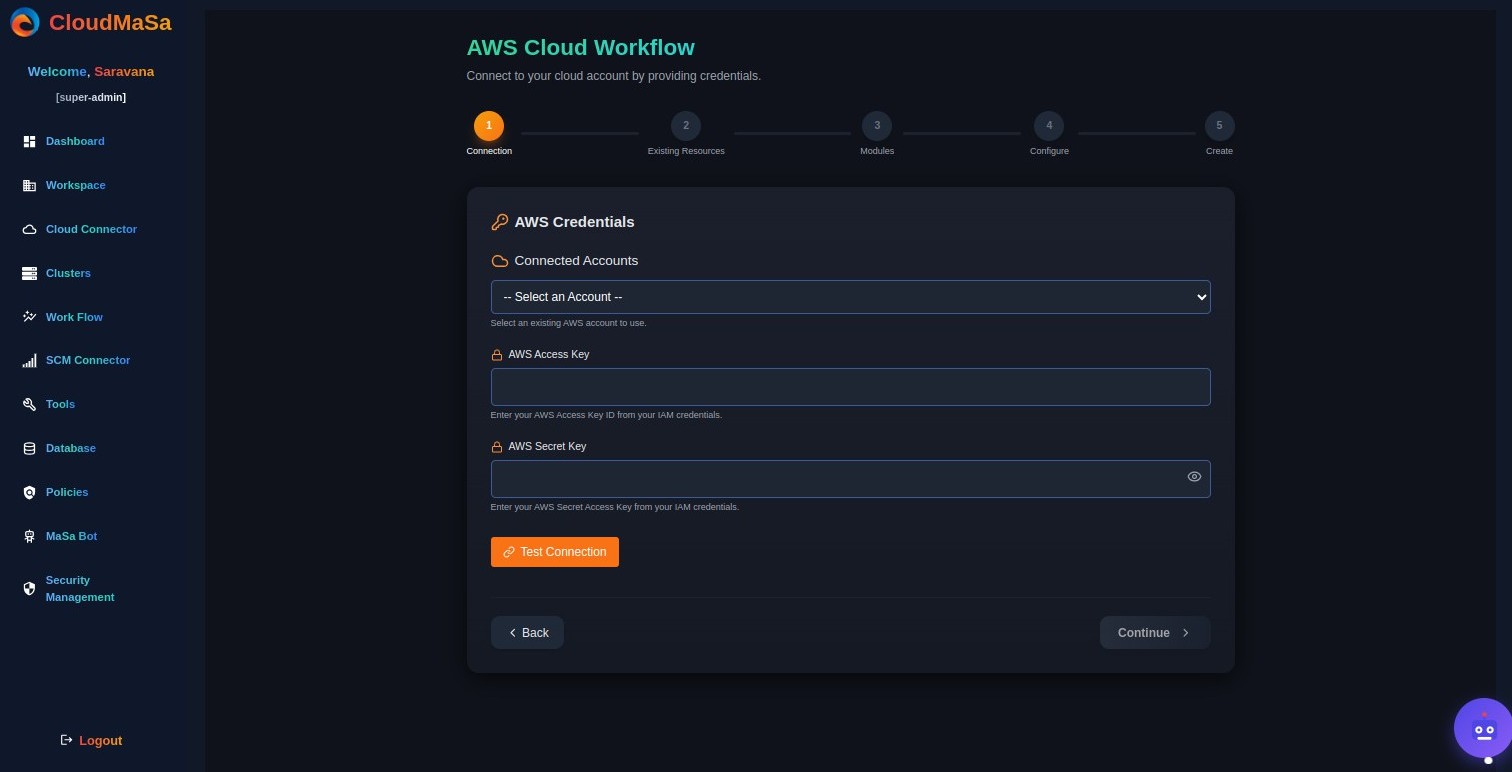Click the Clusters server icon
1512x772 pixels.
(x=29, y=273)
